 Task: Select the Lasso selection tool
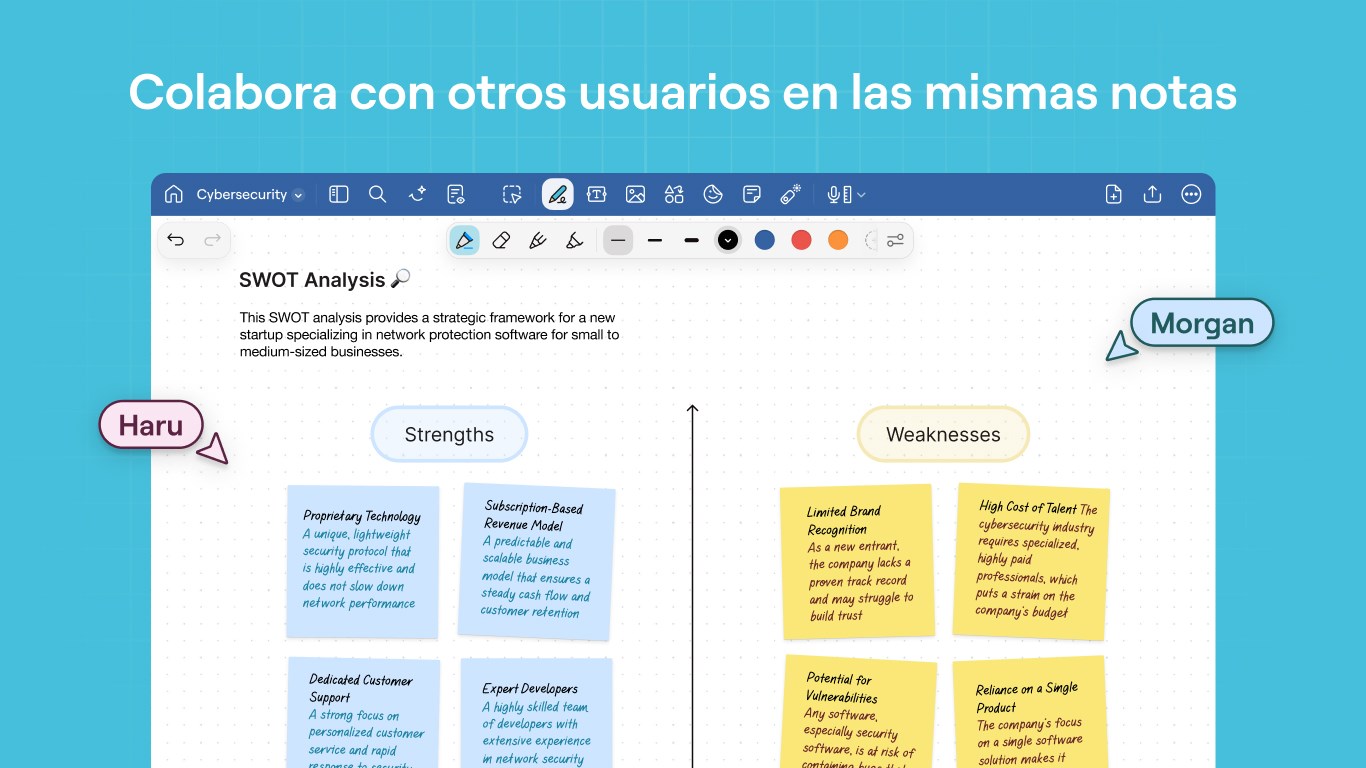pyautogui.click(x=512, y=194)
